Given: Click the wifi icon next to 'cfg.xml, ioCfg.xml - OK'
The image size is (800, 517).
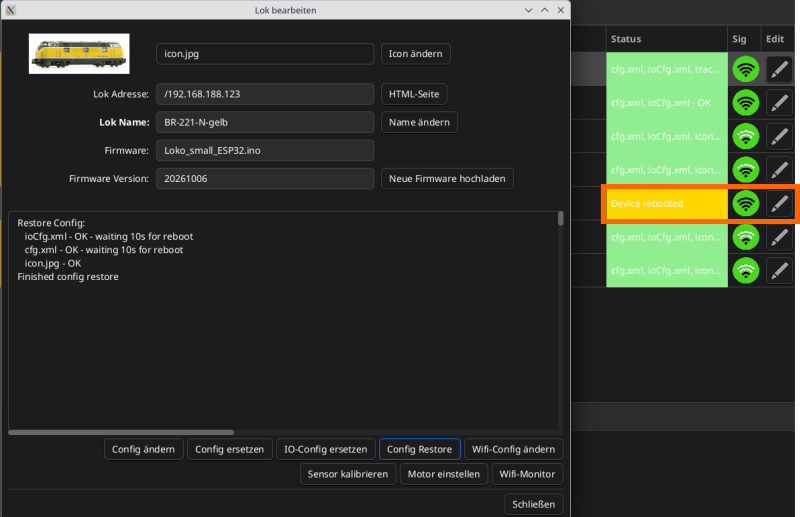Looking at the screenshot, I should pyautogui.click(x=745, y=103).
